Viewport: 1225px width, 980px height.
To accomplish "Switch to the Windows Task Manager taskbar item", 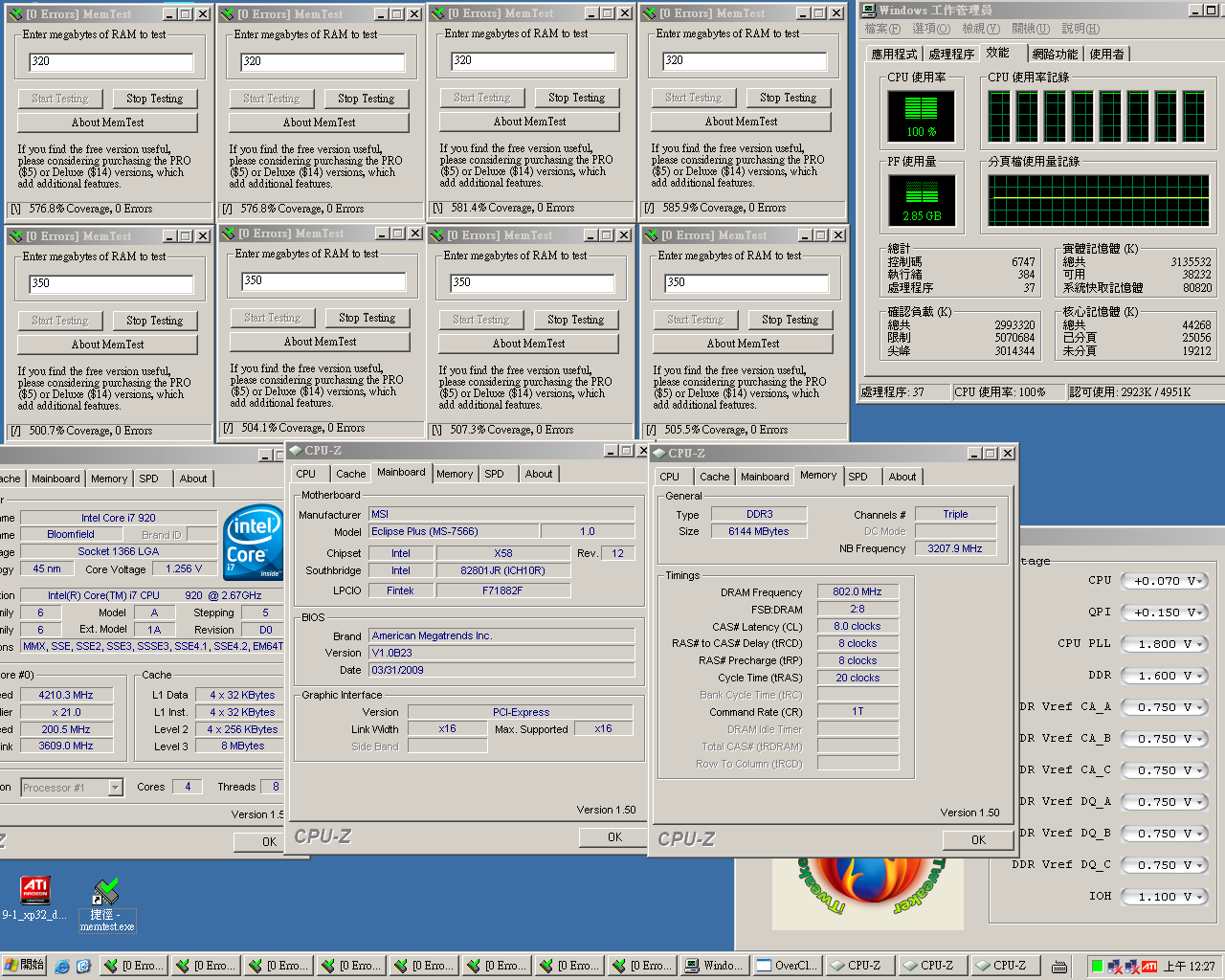I will point(715,966).
